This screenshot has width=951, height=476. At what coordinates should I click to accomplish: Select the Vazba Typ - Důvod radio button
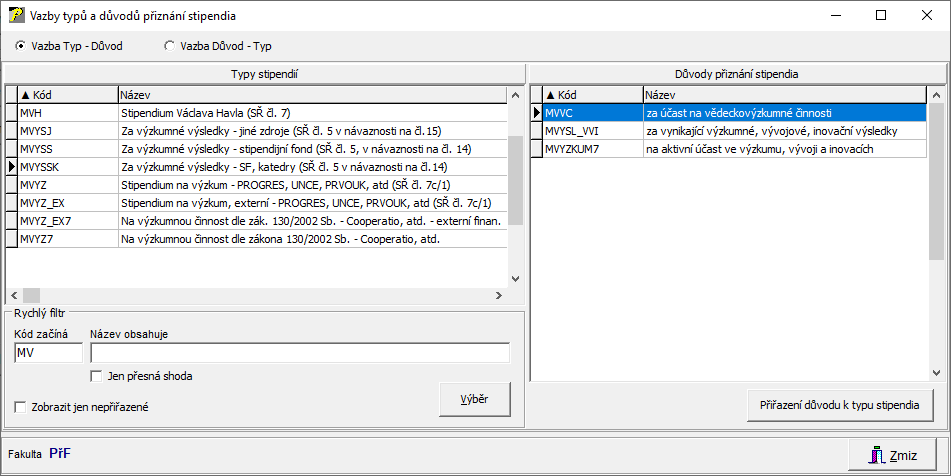point(20,46)
